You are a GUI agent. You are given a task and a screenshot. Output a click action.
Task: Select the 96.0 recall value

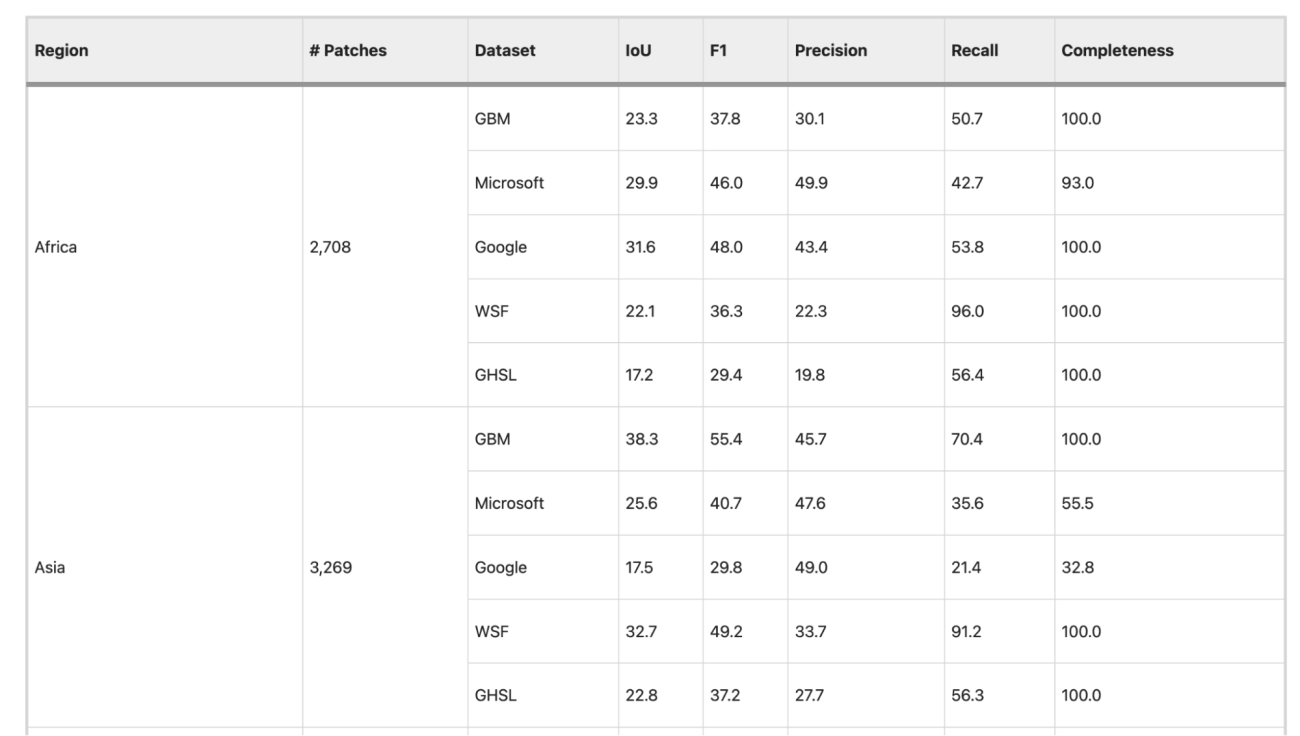click(968, 311)
